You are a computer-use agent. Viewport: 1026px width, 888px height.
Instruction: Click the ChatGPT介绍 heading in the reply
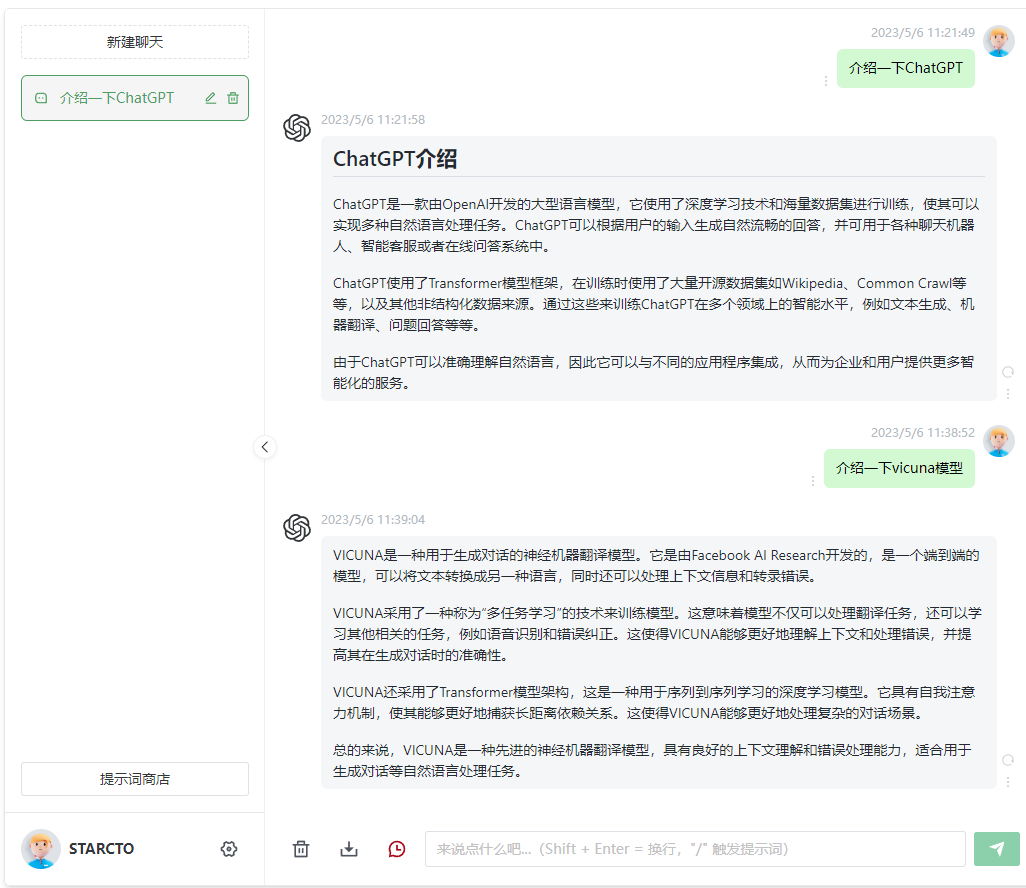pyautogui.click(x=395, y=159)
